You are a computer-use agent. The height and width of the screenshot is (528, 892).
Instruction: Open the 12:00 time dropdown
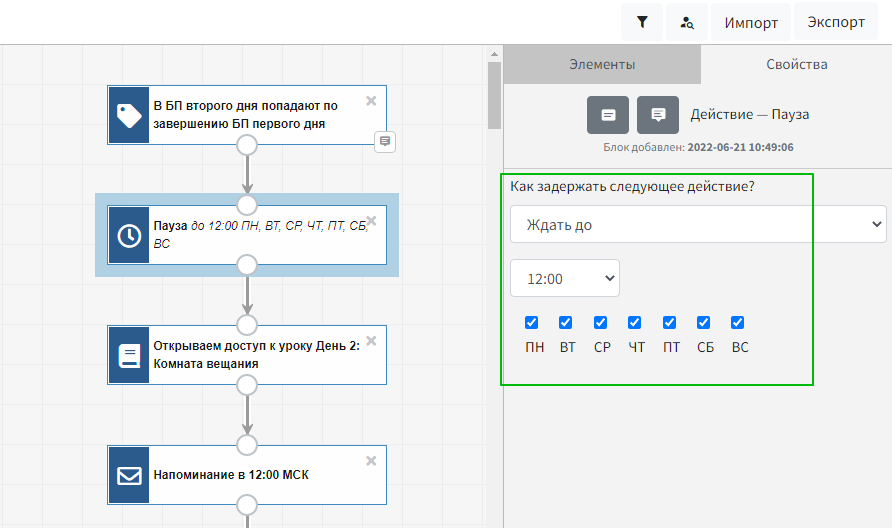point(565,278)
